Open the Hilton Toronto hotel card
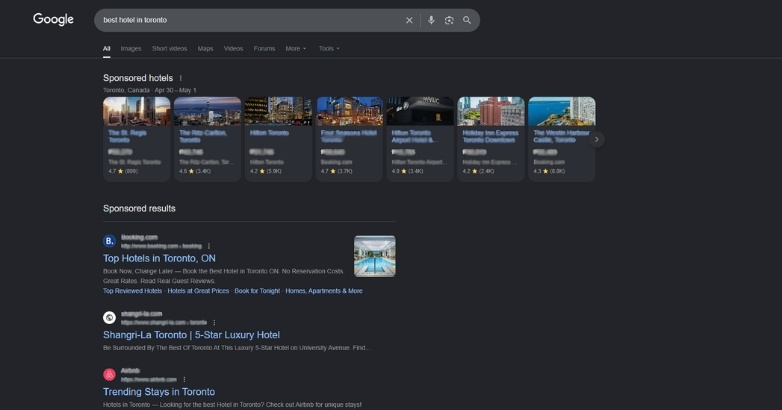 (x=278, y=139)
